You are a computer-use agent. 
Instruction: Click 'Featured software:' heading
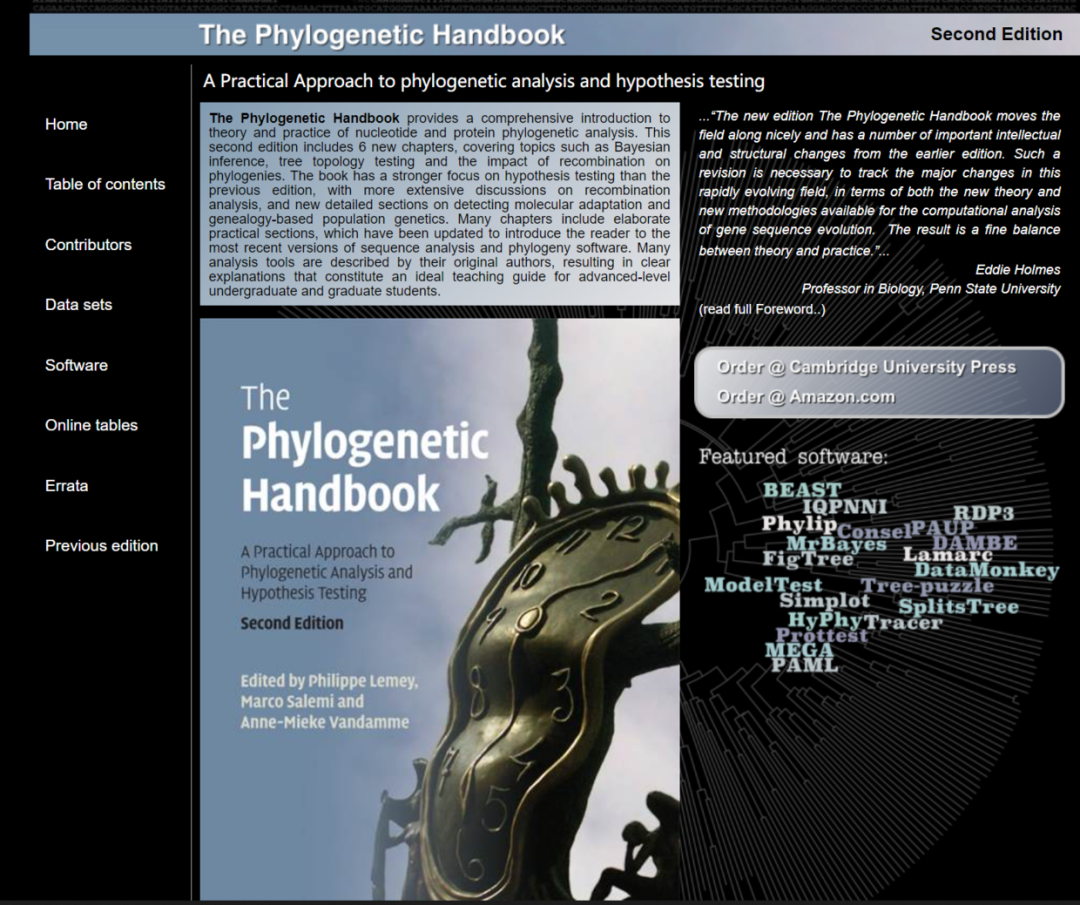(x=793, y=457)
